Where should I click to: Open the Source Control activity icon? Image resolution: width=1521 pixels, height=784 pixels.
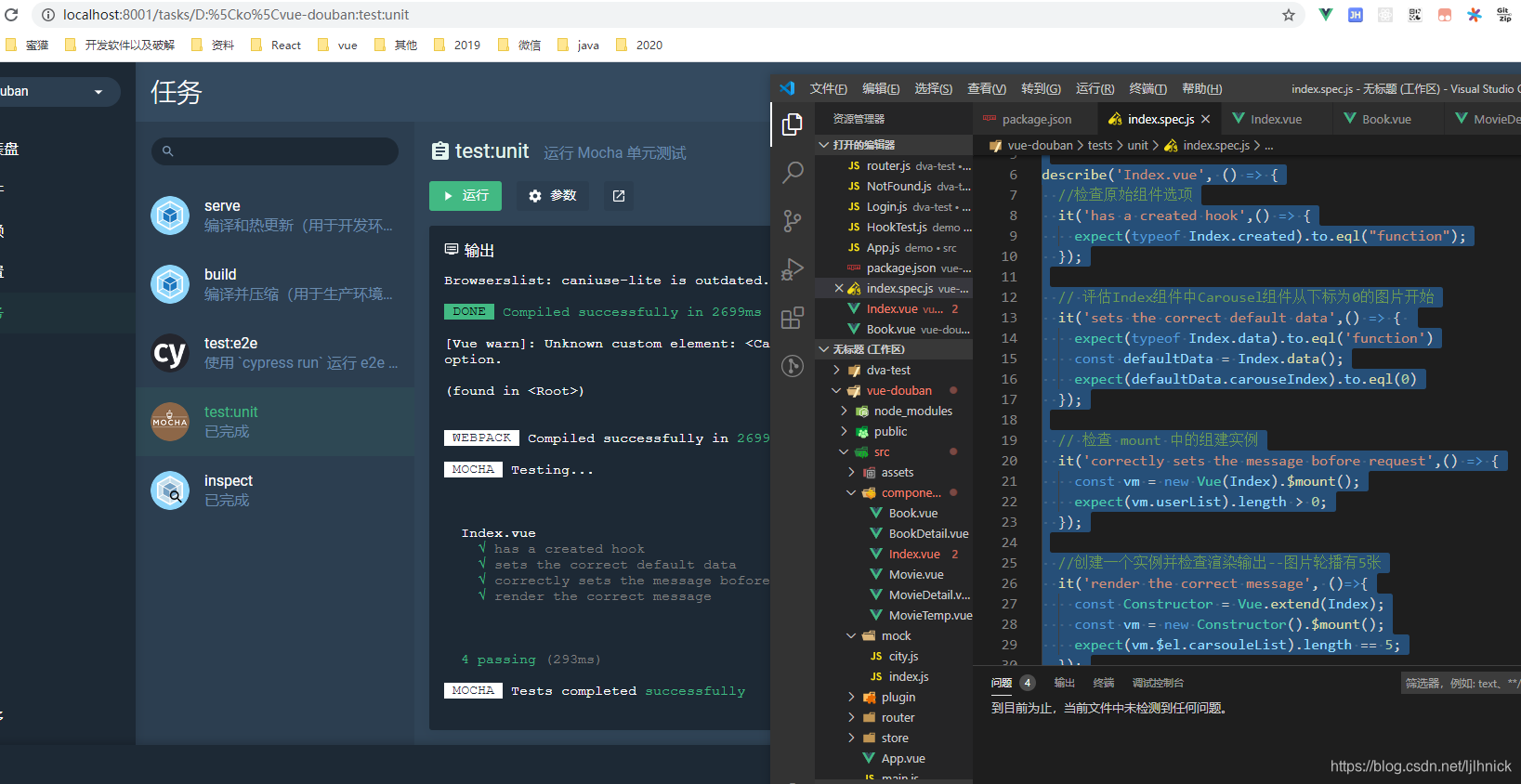point(793,221)
